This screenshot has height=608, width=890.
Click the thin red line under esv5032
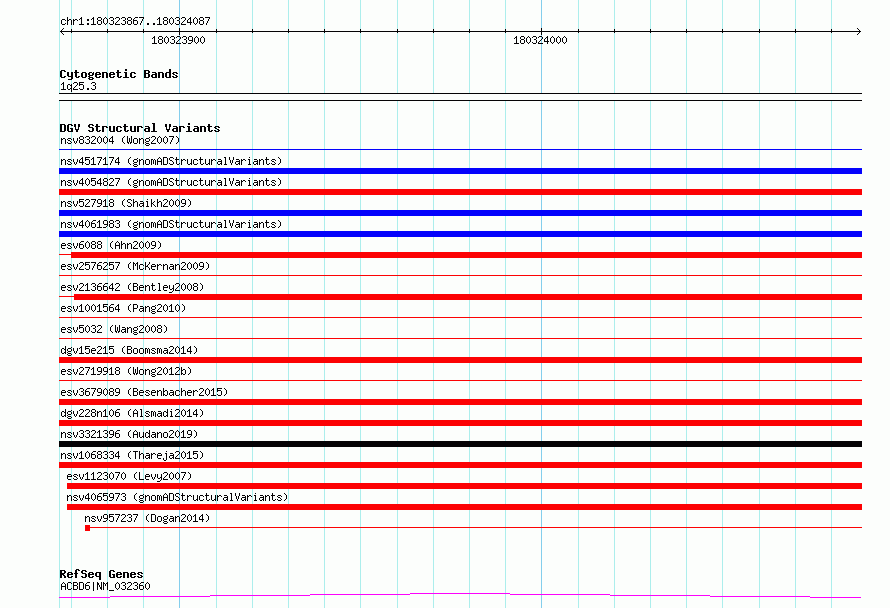[x=460, y=339]
